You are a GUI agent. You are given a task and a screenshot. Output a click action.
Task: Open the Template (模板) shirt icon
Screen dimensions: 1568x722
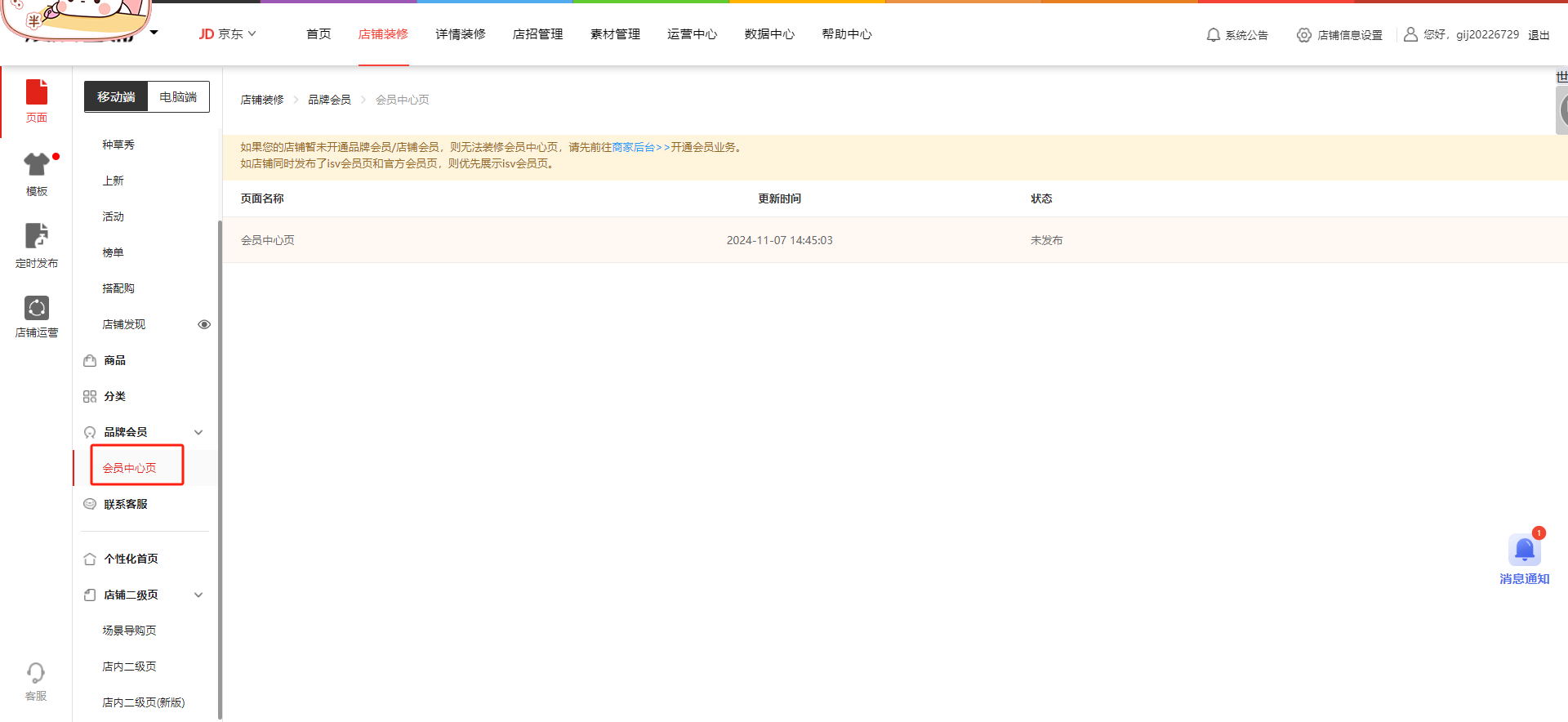(x=37, y=166)
